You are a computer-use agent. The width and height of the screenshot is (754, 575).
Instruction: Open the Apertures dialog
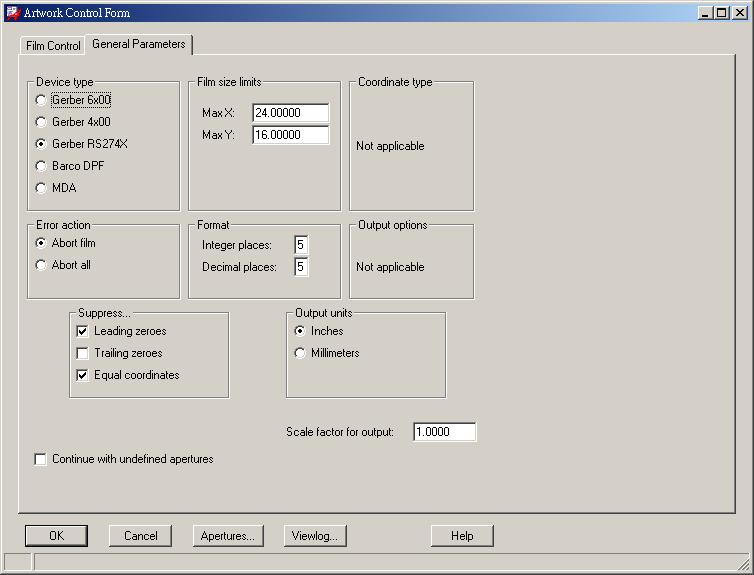(x=228, y=536)
